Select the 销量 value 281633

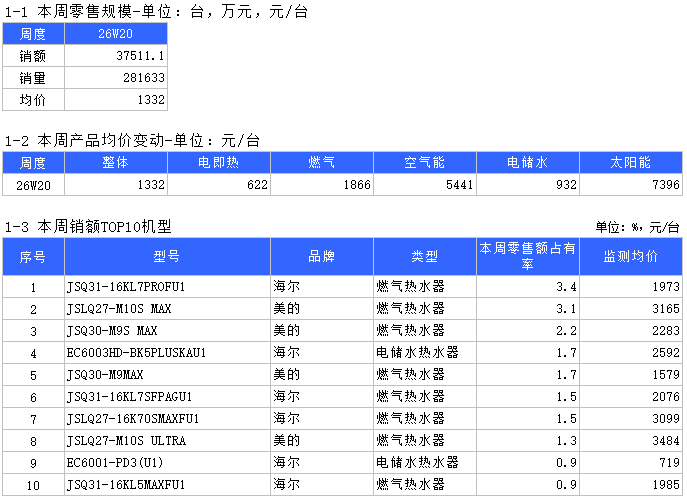144,78
